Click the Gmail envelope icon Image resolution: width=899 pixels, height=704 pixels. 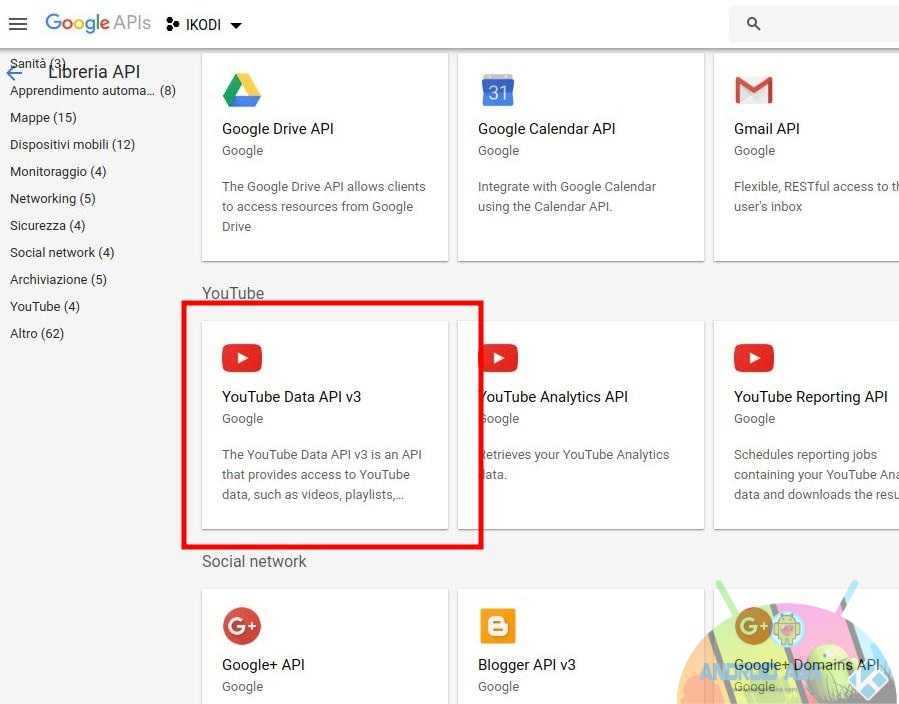pos(753,90)
